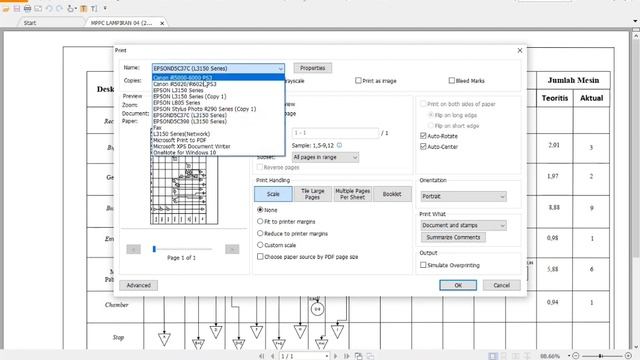Click the Print toolbar icon

27,8
